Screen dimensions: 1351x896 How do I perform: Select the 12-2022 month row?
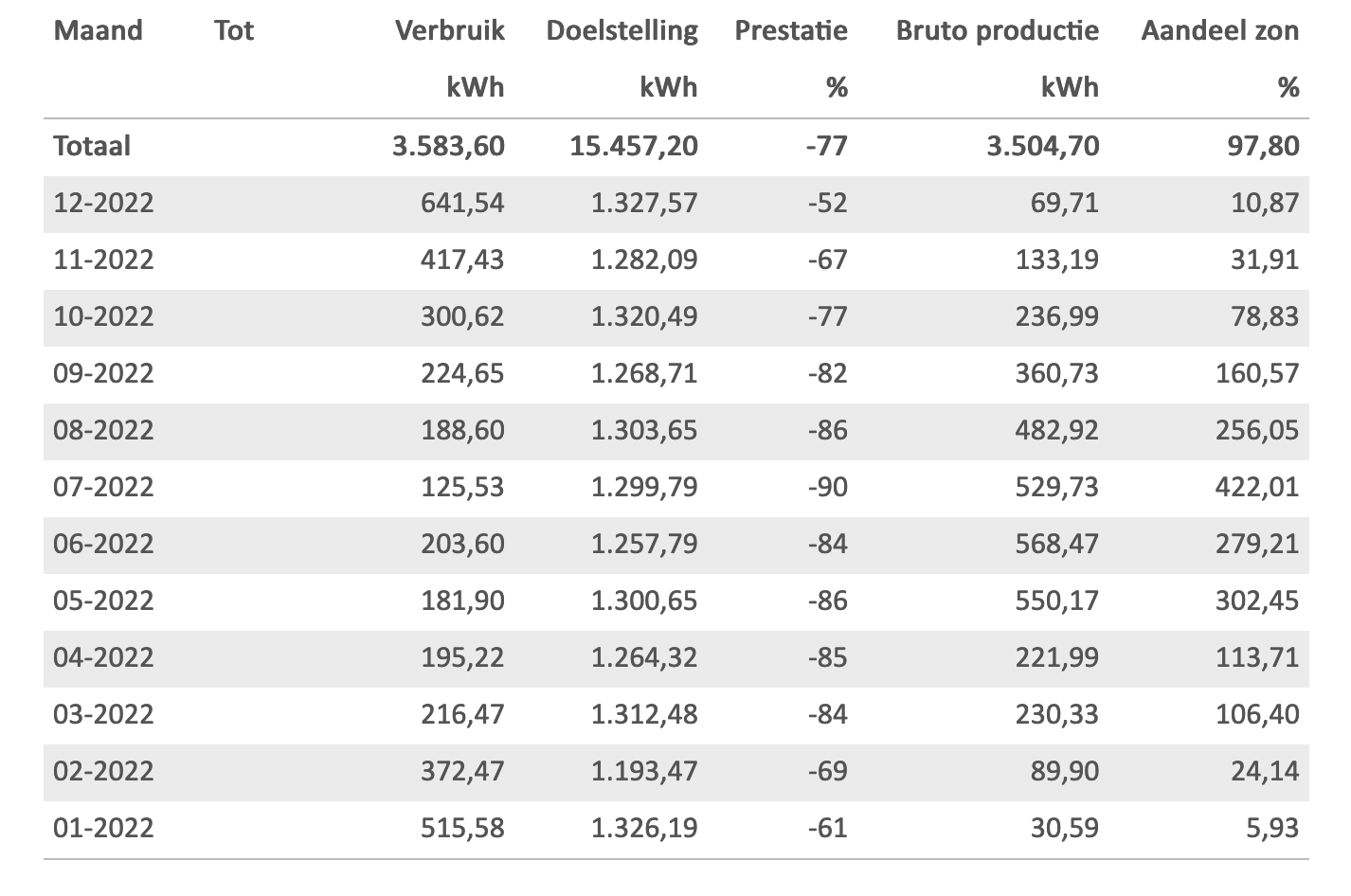(x=103, y=203)
